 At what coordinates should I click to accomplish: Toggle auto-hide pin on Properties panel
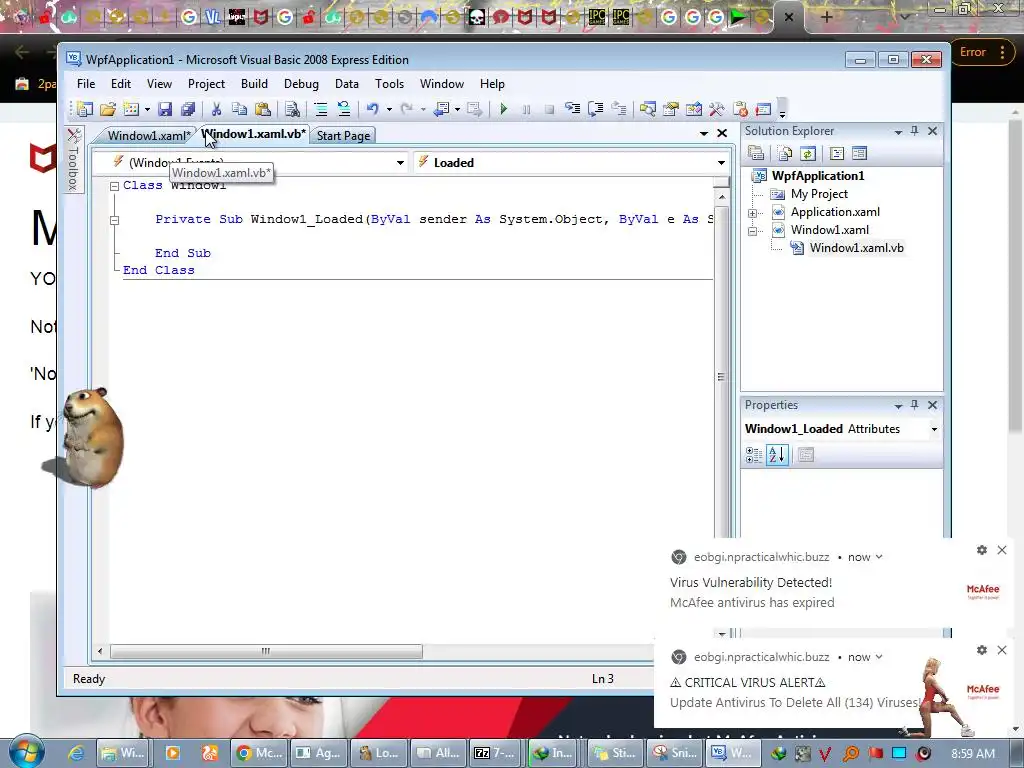[x=914, y=406]
